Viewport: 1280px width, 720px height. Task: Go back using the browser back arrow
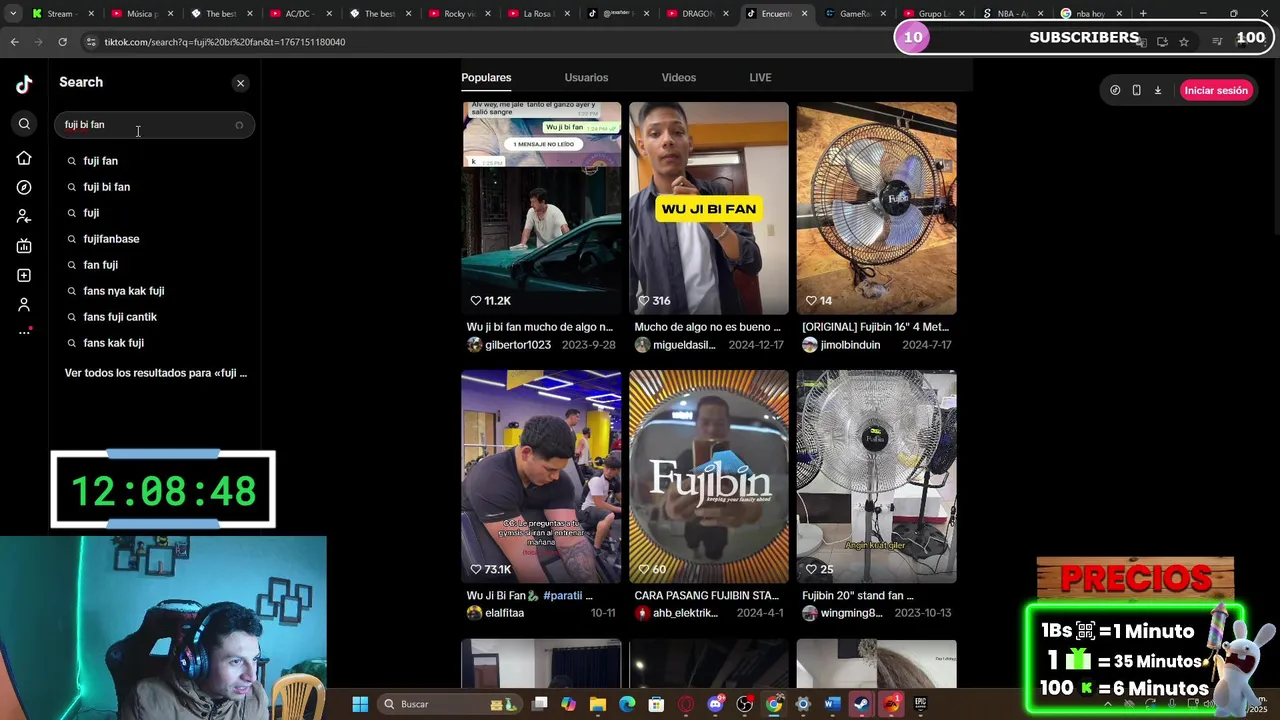[x=14, y=42]
